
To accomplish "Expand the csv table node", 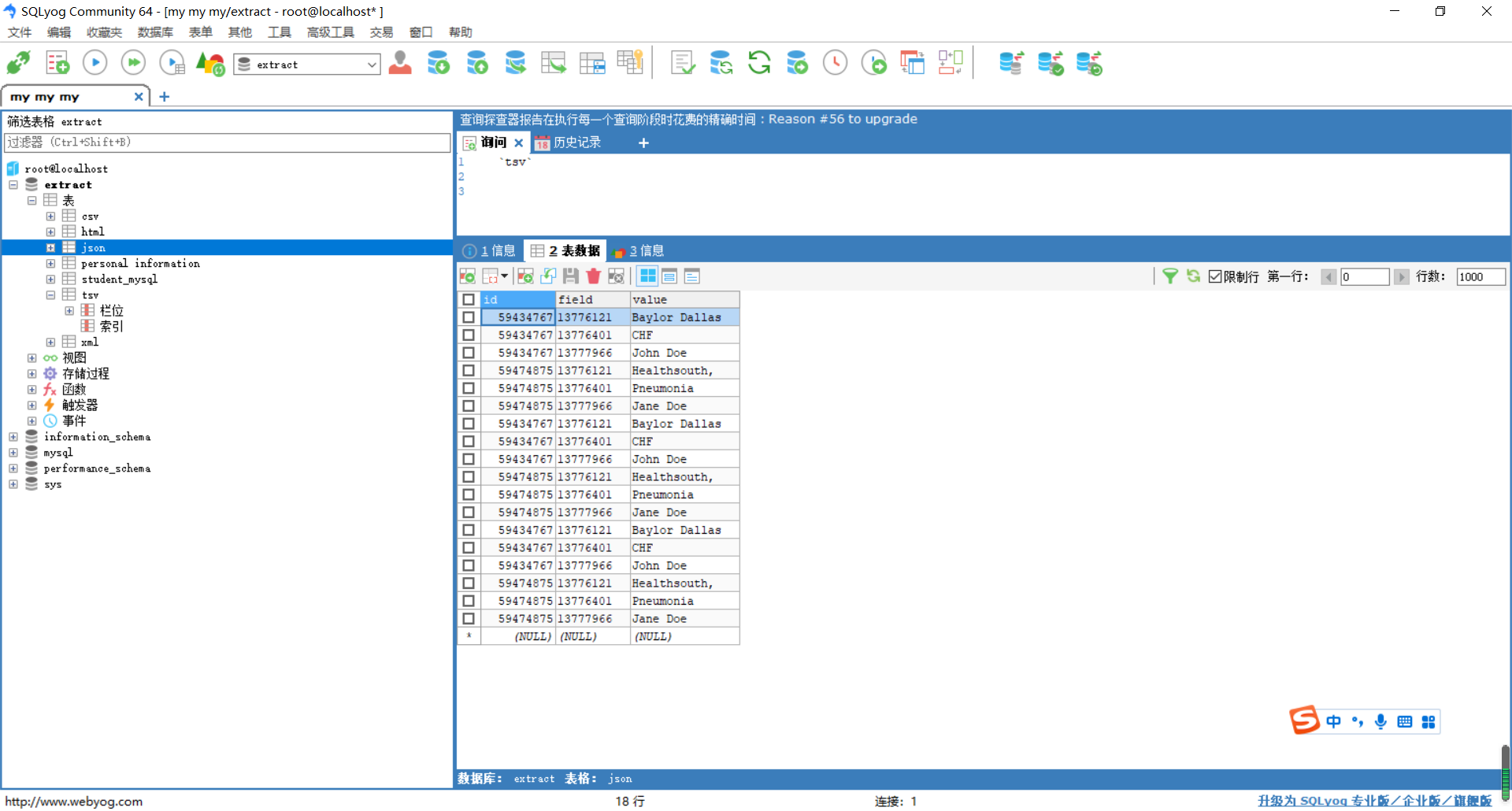I will coord(51,217).
